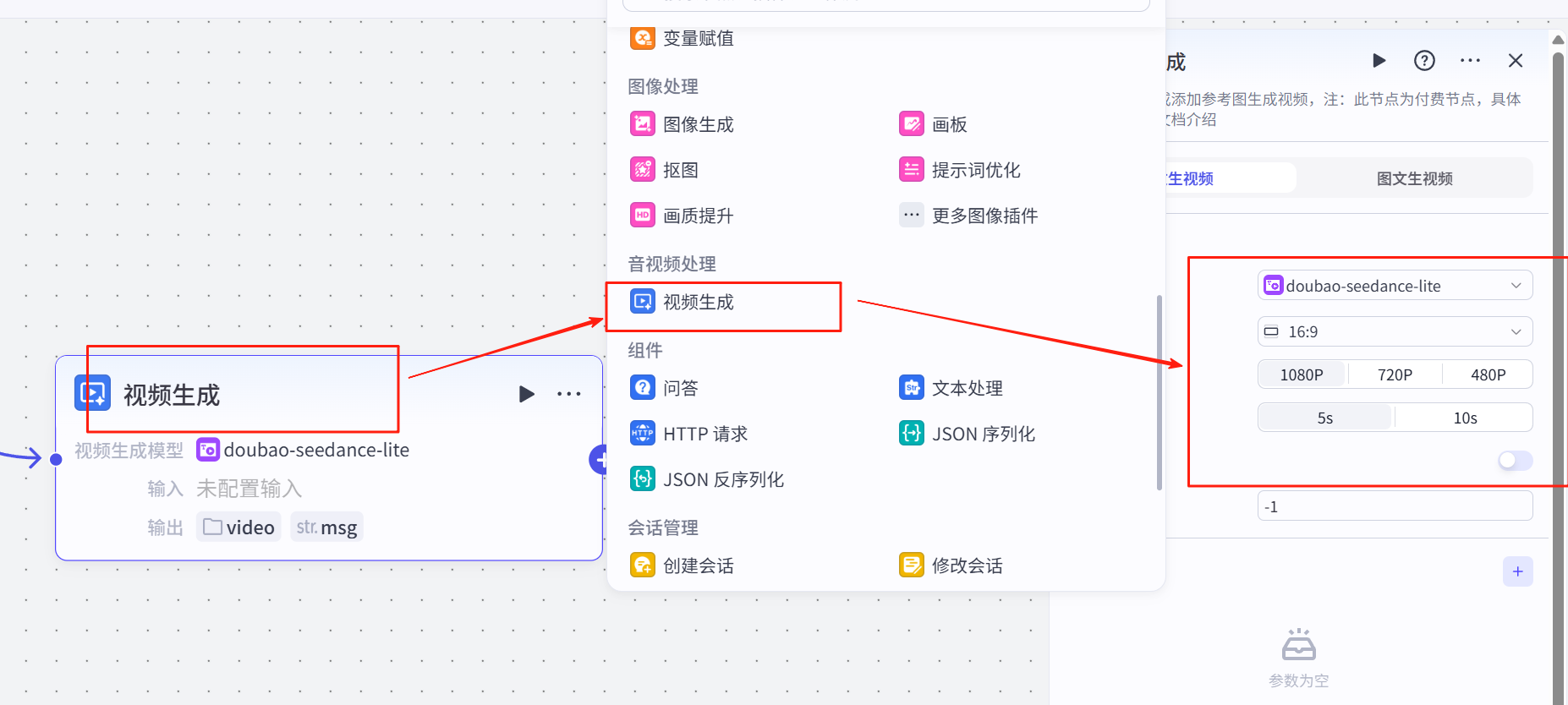1568x705 pixels.
Task: Click the 图像处理 section heading
Action: pyautogui.click(x=663, y=86)
